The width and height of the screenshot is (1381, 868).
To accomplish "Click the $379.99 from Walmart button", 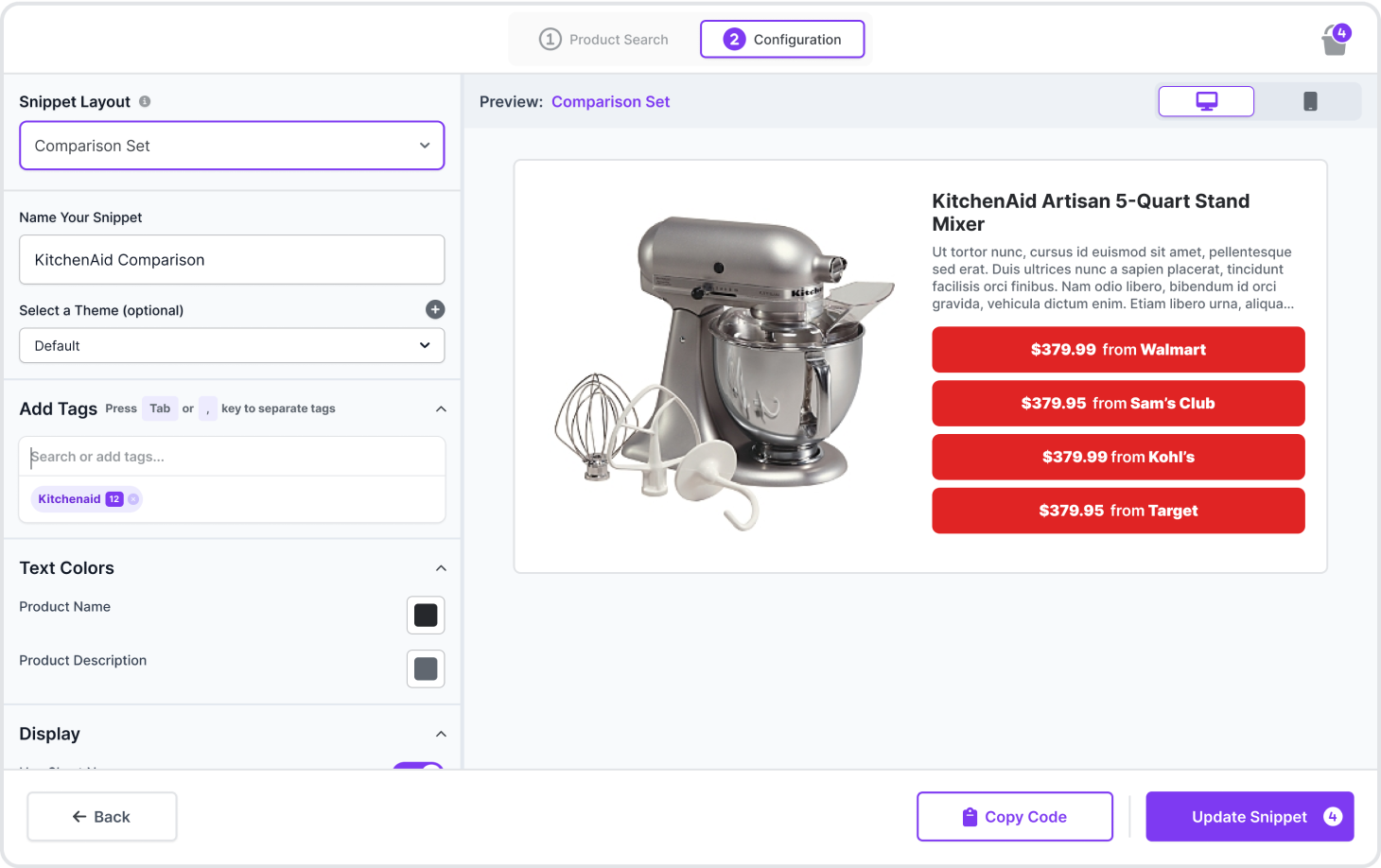I will pyautogui.click(x=1118, y=350).
